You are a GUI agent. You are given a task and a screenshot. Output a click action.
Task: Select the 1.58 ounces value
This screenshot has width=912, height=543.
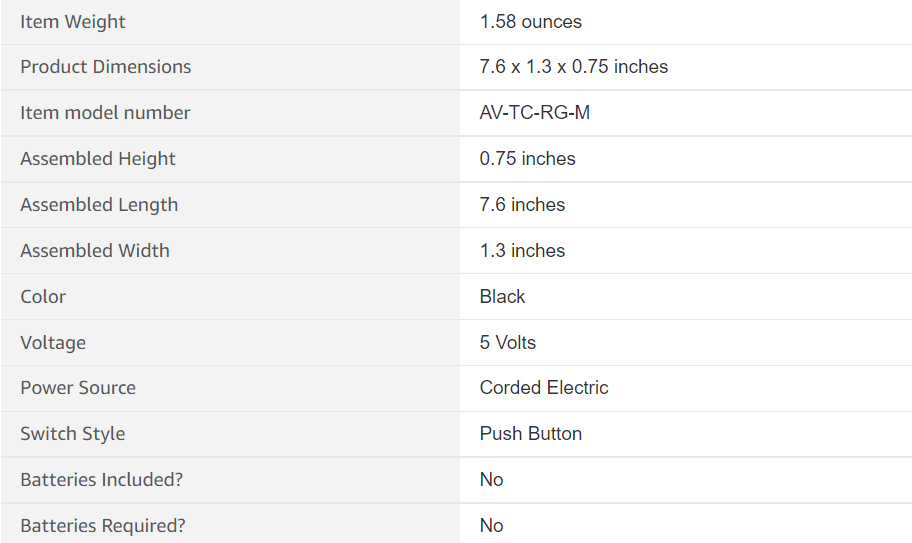coord(530,22)
